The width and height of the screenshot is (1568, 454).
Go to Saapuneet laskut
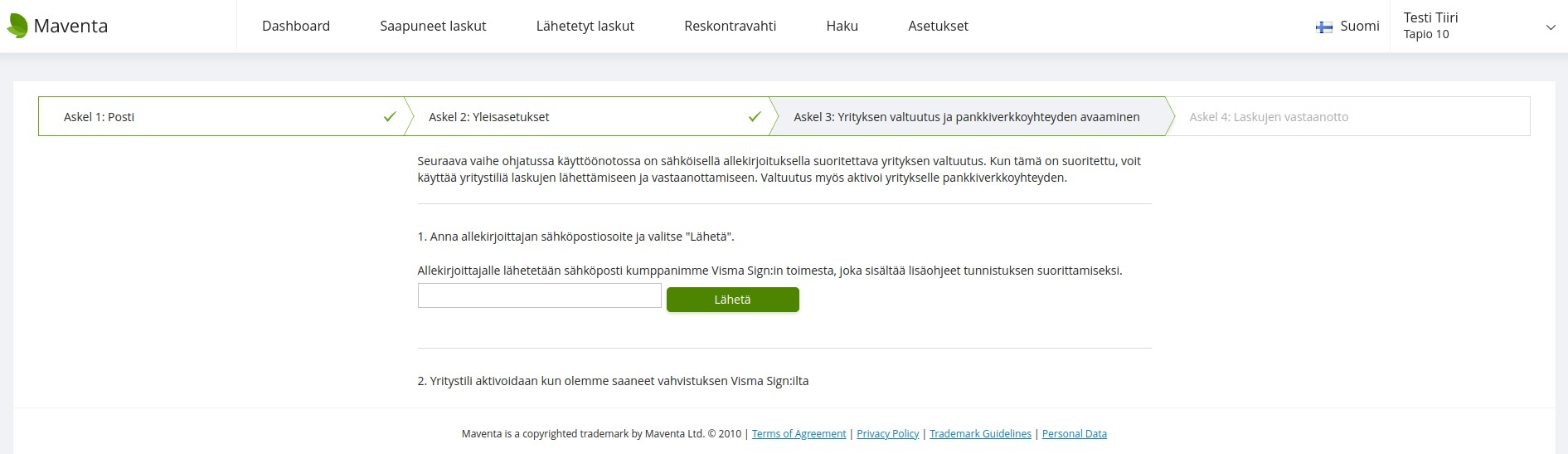coord(433,27)
